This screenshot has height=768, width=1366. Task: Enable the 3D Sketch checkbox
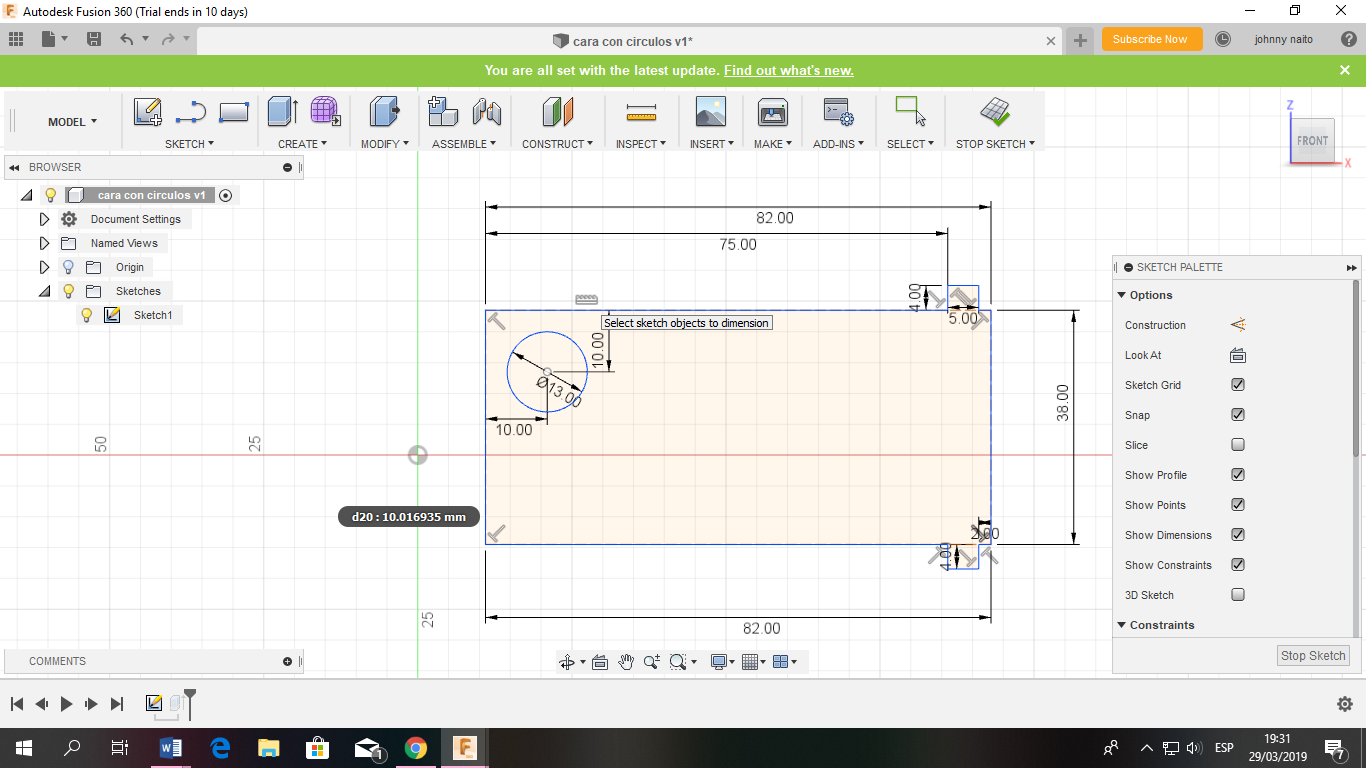point(1238,595)
